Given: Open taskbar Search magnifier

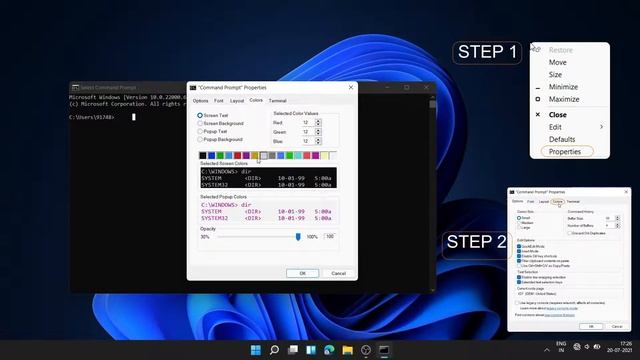Looking at the screenshot, I should point(275,350).
